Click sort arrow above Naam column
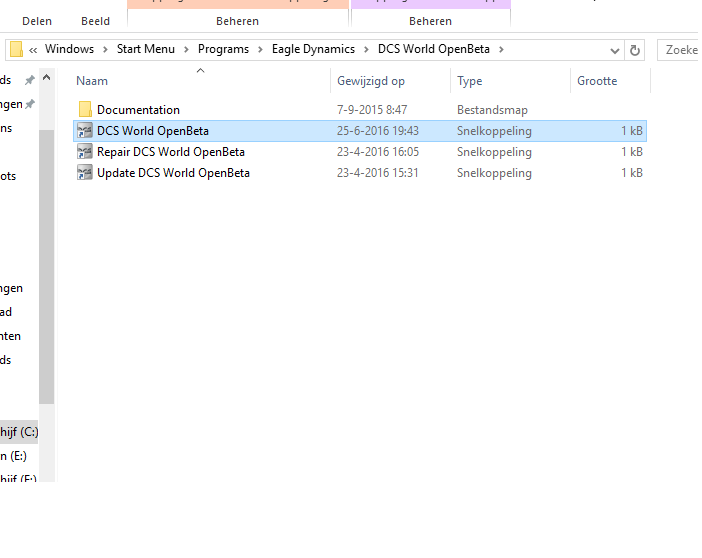Viewport: 702px width, 558px height. point(201,70)
